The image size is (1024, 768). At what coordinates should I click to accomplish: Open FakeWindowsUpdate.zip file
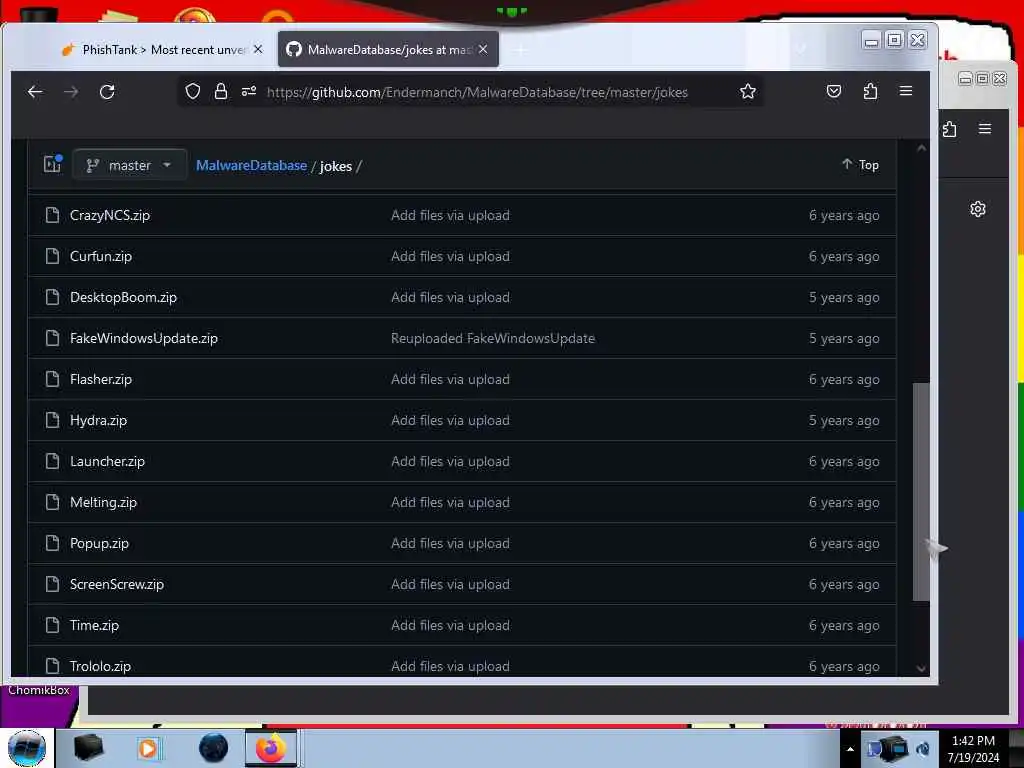click(x=144, y=338)
